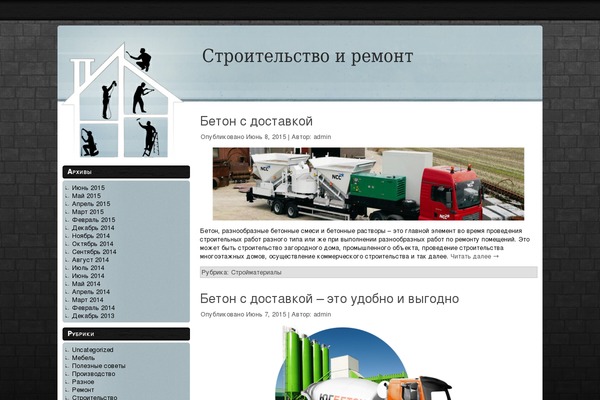Open the Апрель 2014 archive
Viewport: 600px width, 400px height.
(91, 292)
